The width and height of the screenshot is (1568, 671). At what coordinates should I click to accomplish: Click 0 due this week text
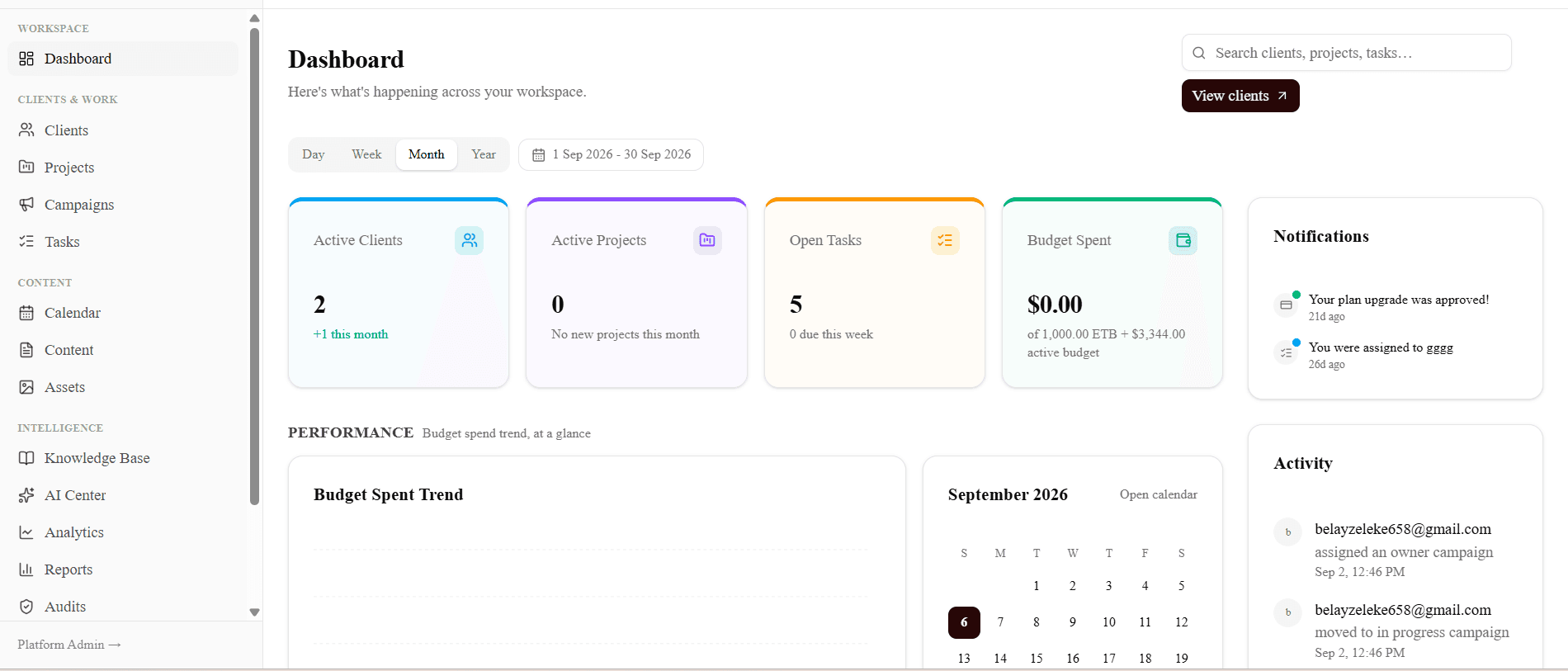[831, 334]
